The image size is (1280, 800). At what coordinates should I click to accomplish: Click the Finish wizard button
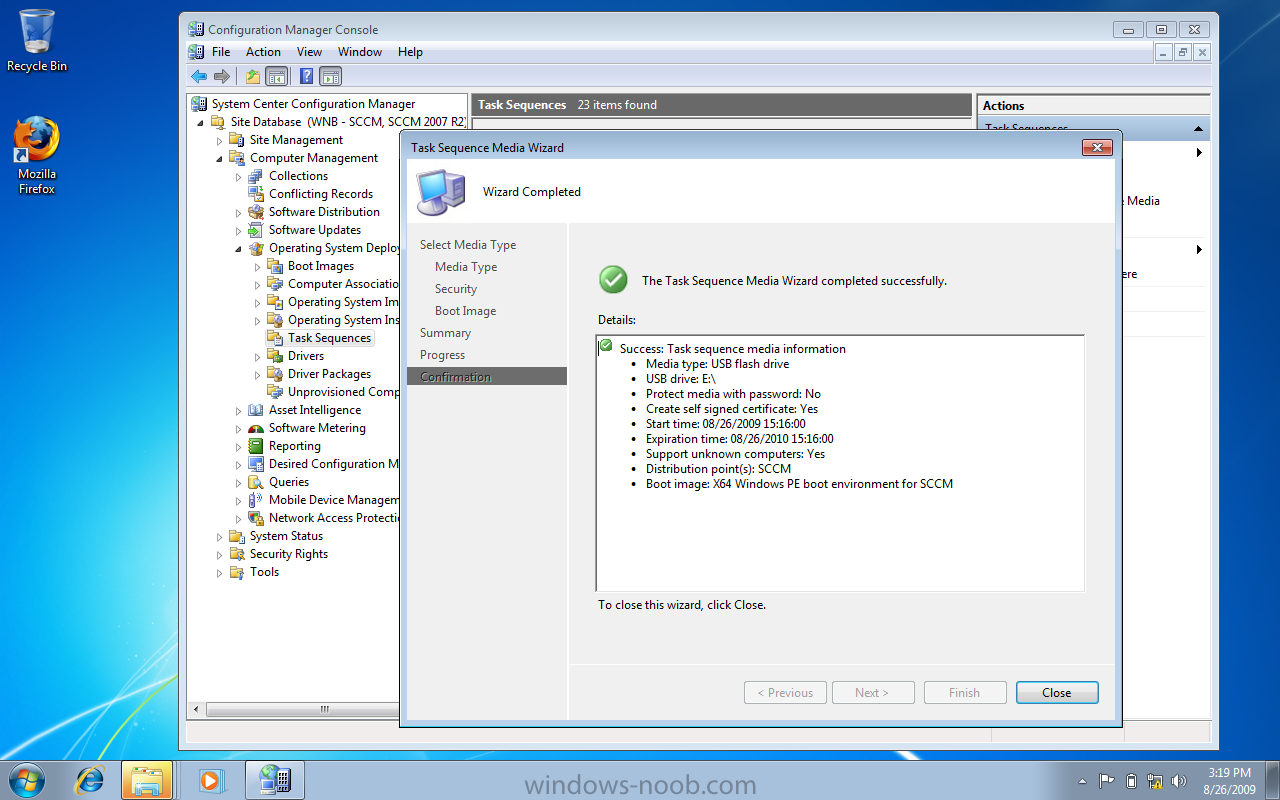964,693
